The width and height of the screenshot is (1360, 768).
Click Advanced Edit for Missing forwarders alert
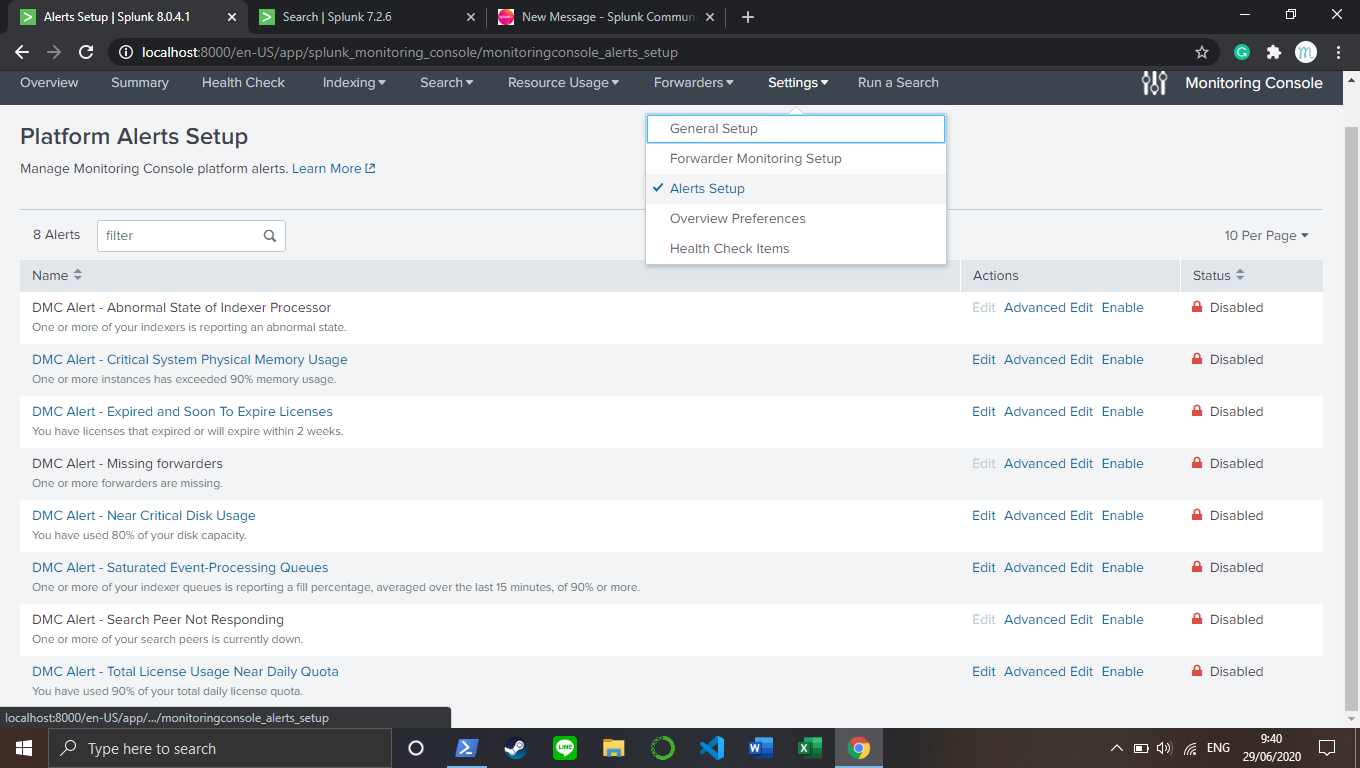(1048, 464)
